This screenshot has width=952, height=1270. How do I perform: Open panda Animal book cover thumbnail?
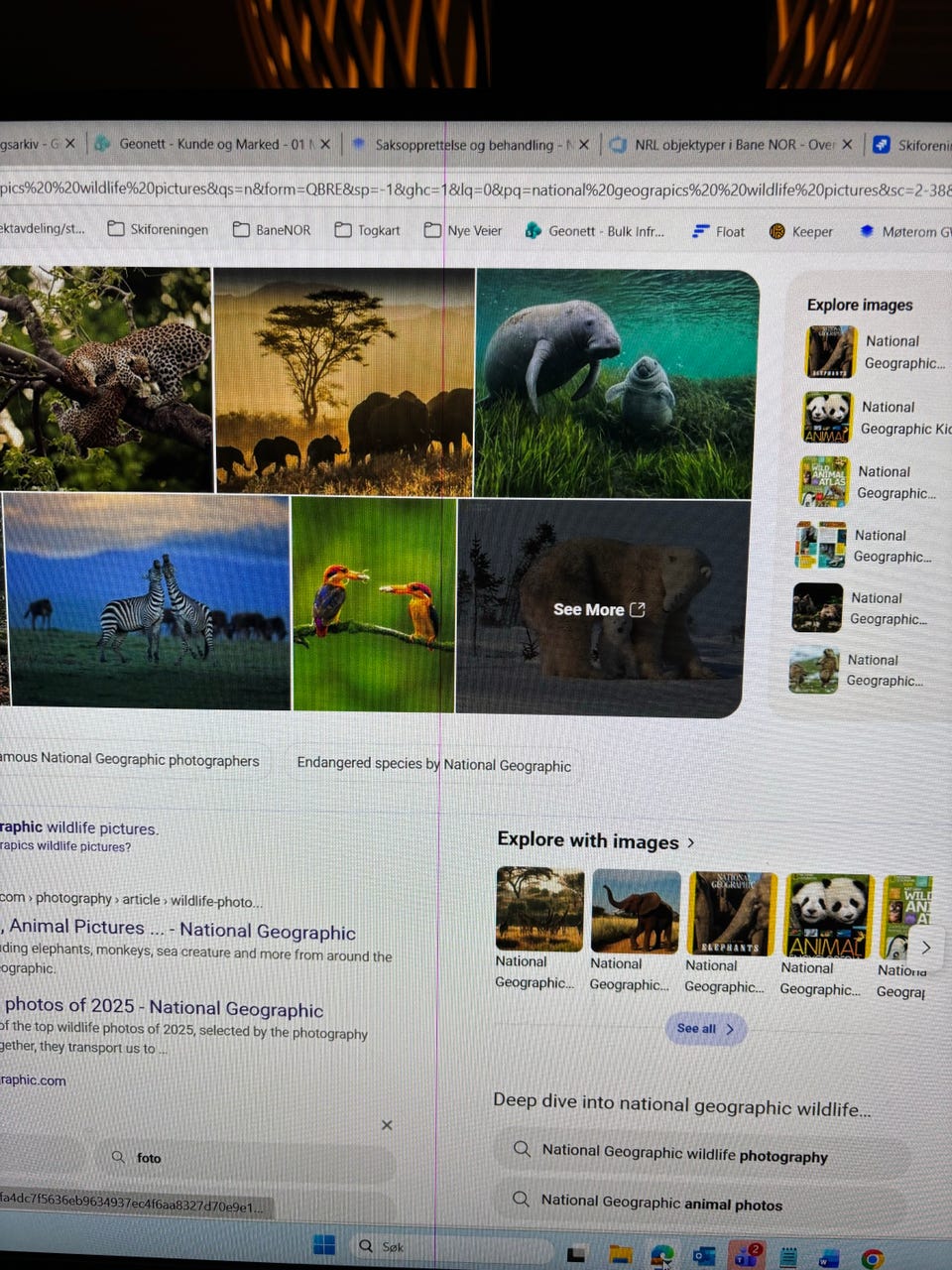827,916
